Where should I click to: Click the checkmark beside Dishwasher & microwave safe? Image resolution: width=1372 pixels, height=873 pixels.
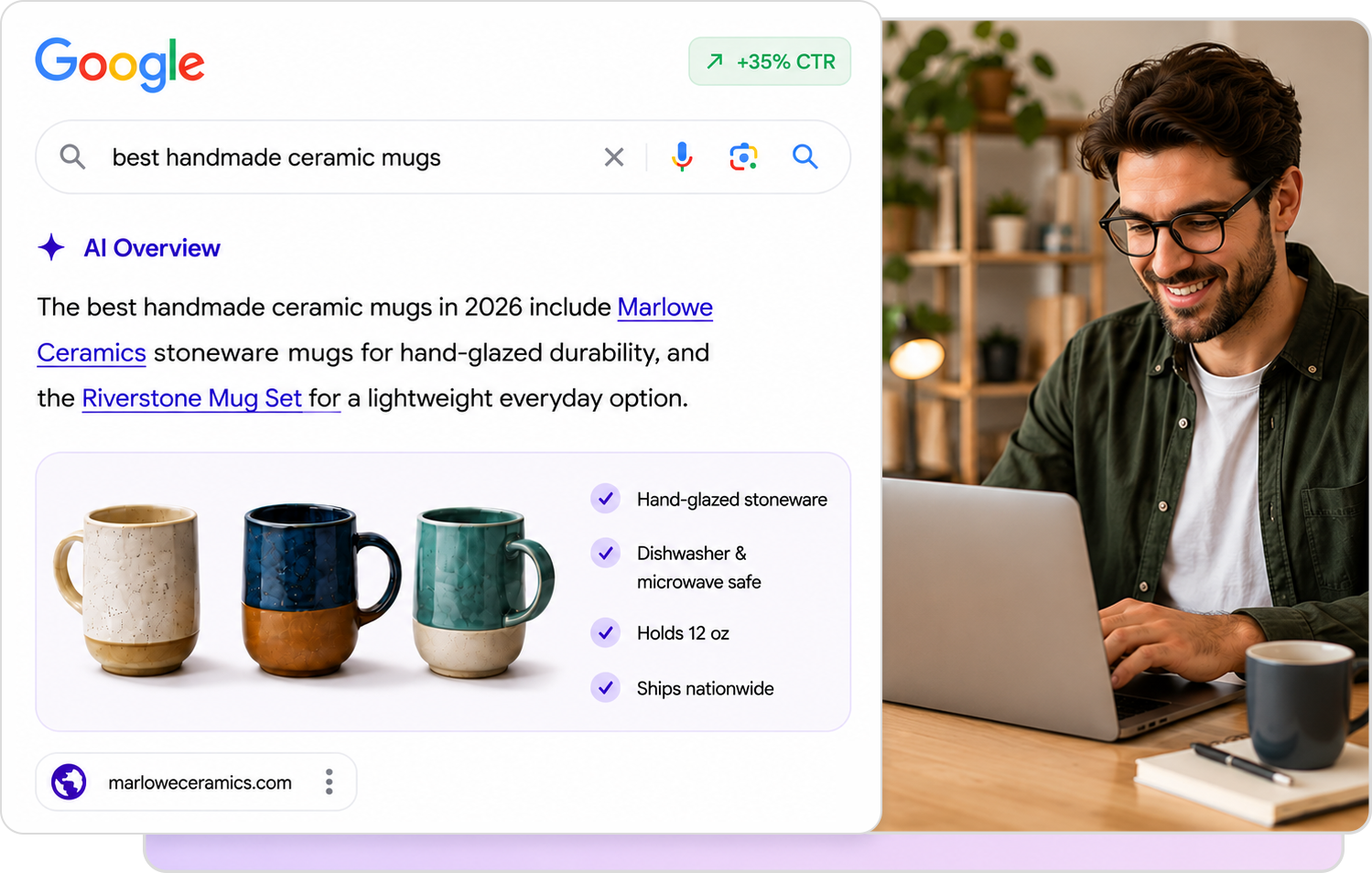click(605, 553)
